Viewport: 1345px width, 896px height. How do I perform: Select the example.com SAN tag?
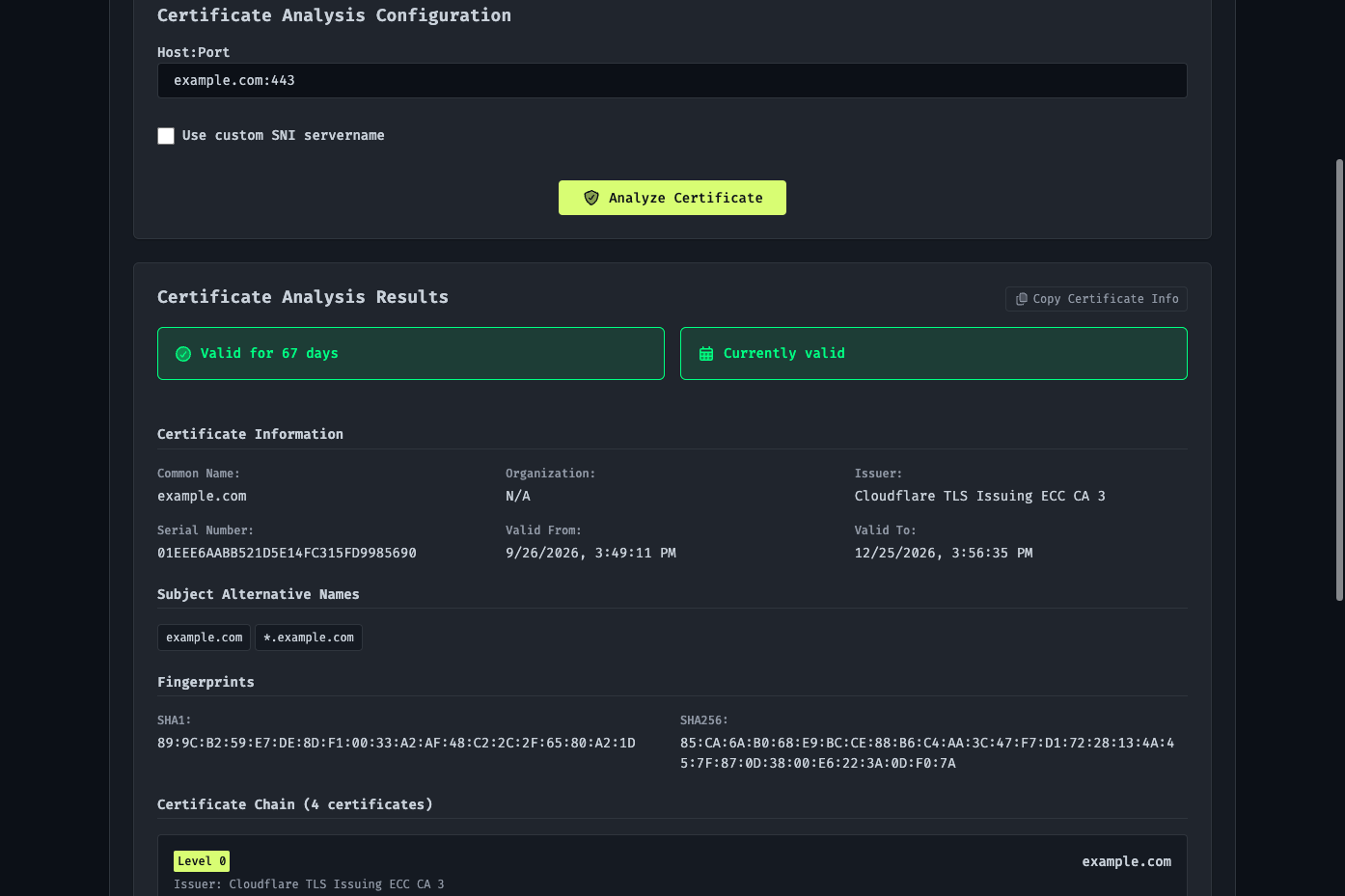(x=205, y=638)
